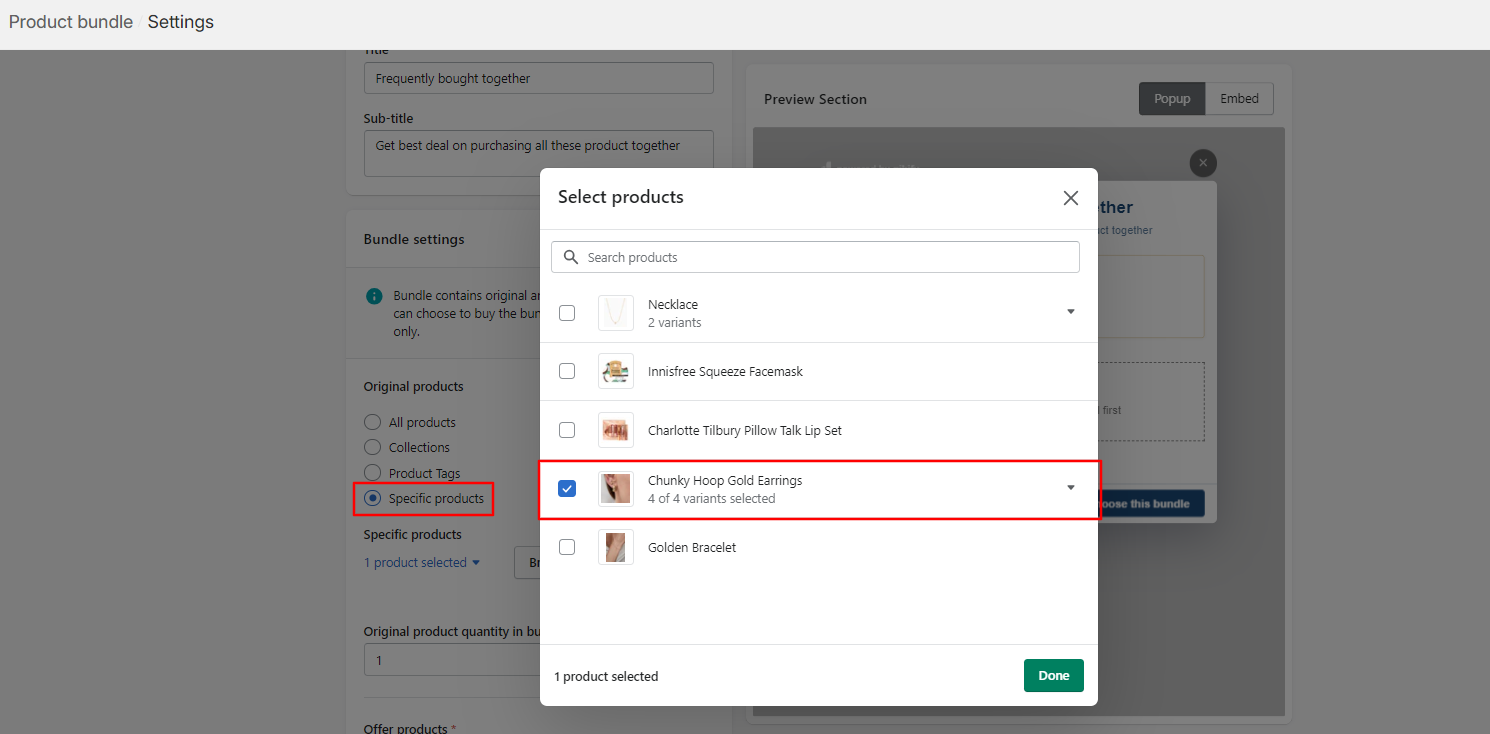The image size is (1490, 734).
Task: Click the Golden Bracelet thumbnail
Action: pos(616,547)
